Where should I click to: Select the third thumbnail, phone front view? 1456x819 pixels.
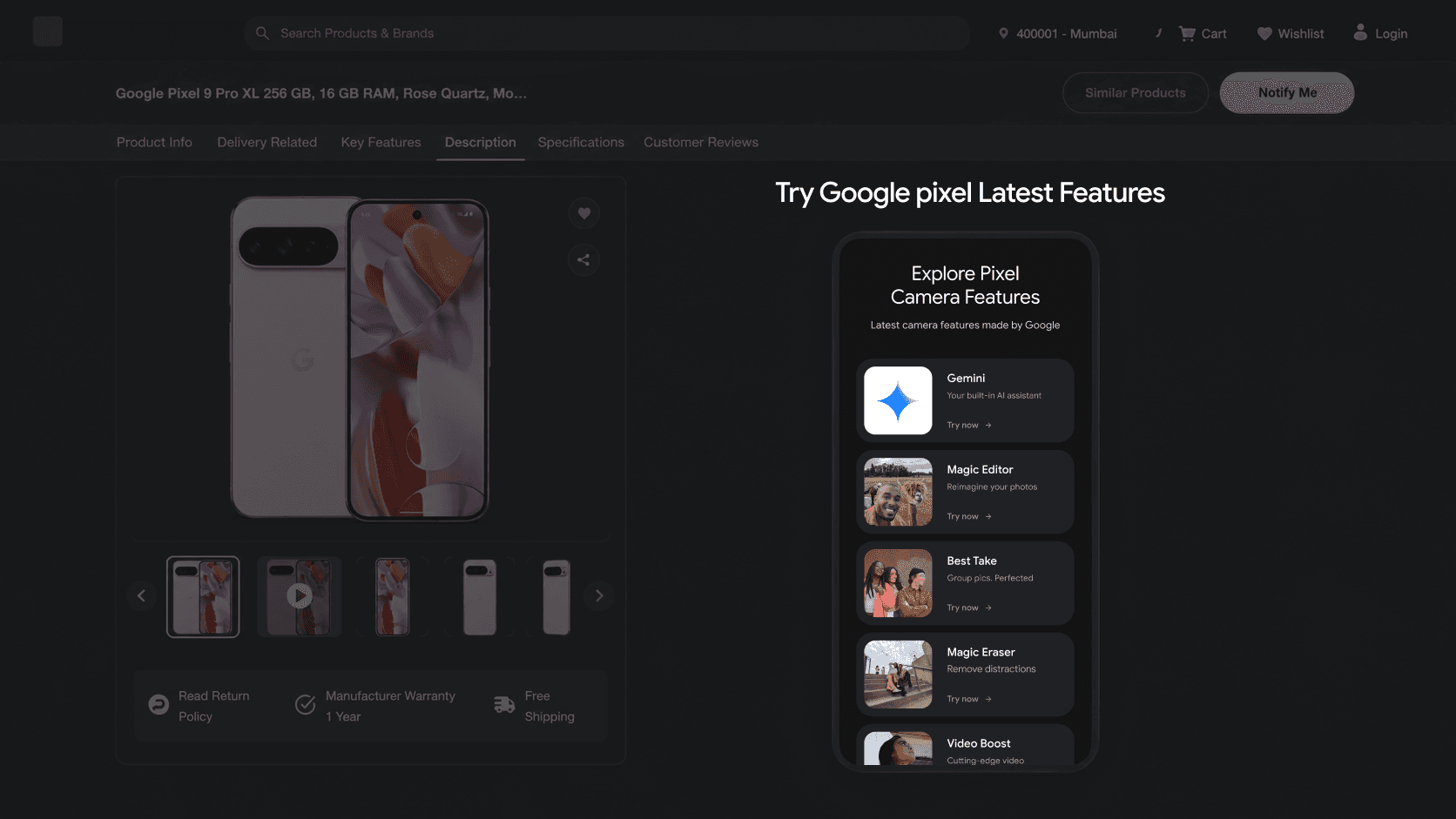393,597
